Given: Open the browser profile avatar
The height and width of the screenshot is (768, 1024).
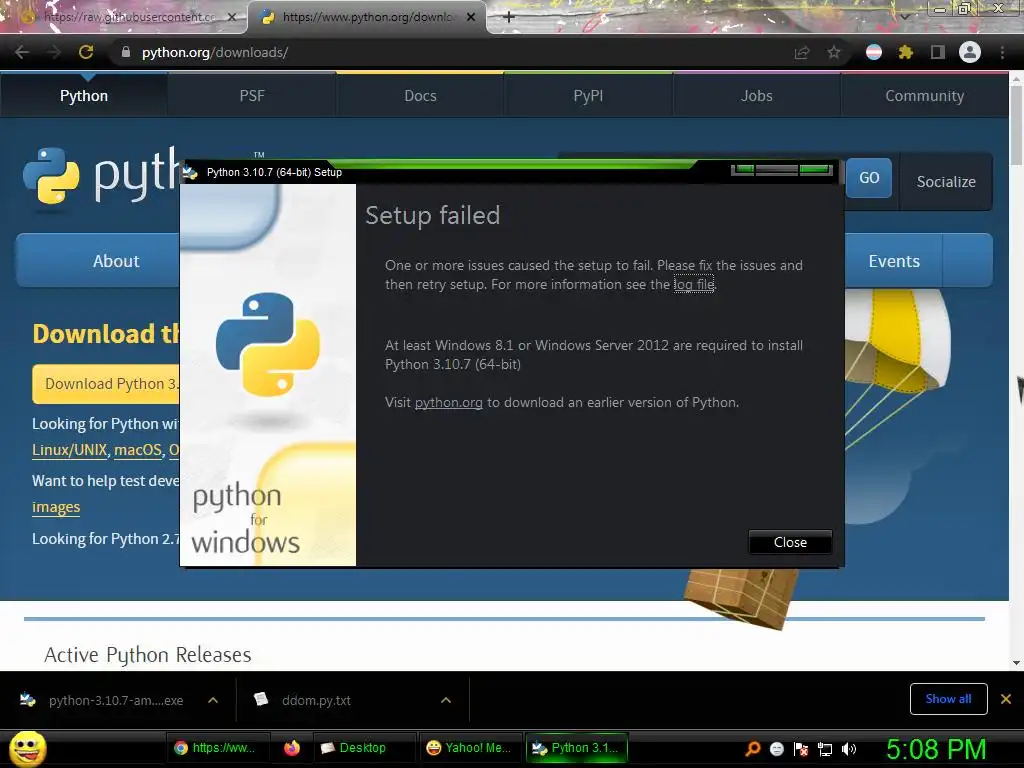Looking at the screenshot, I should 970,52.
